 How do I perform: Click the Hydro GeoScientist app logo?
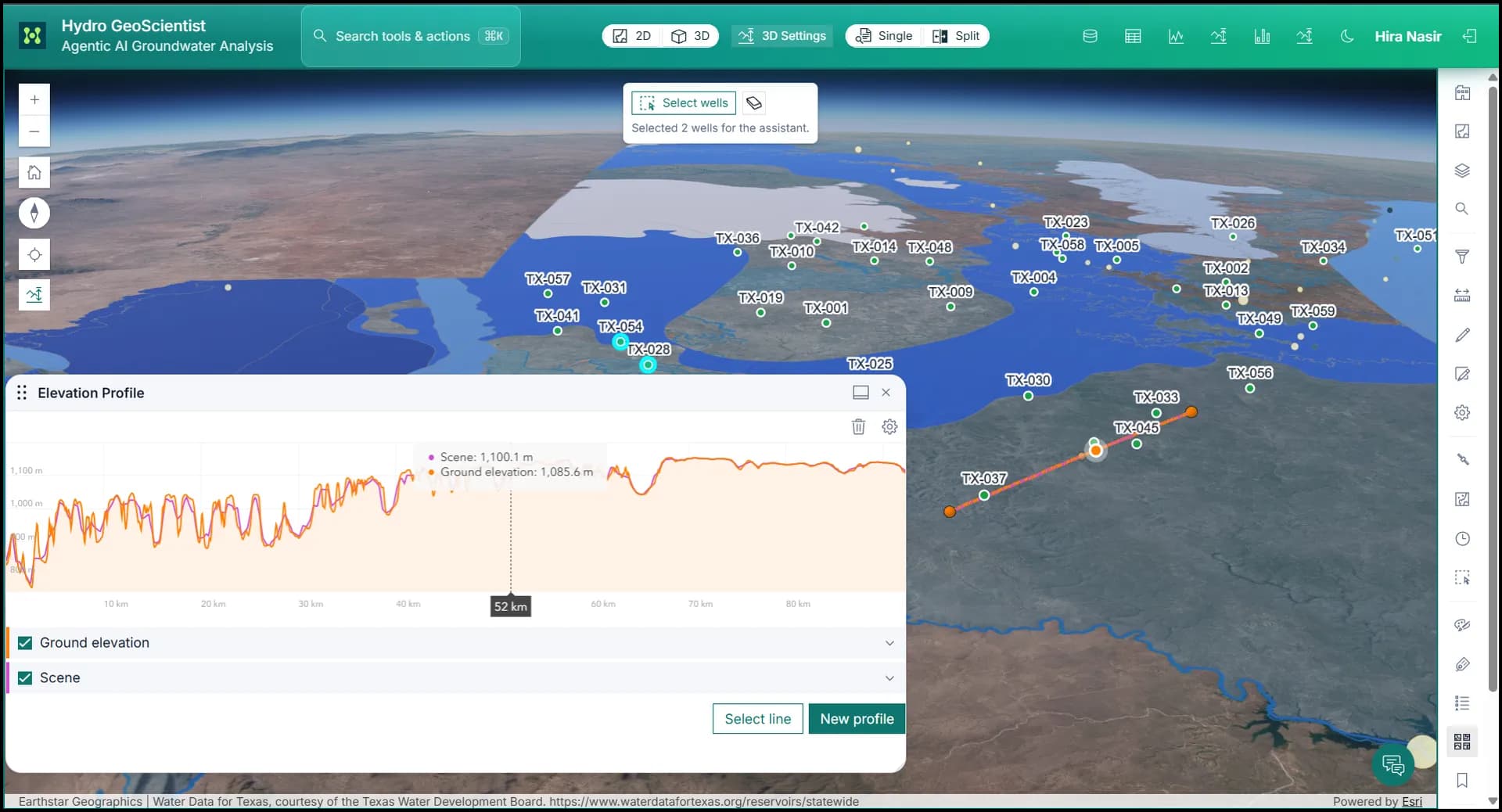tap(32, 35)
